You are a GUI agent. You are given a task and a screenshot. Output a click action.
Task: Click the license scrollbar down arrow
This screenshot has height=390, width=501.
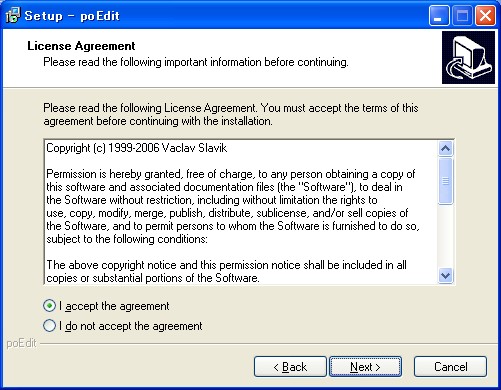click(x=446, y=276)
